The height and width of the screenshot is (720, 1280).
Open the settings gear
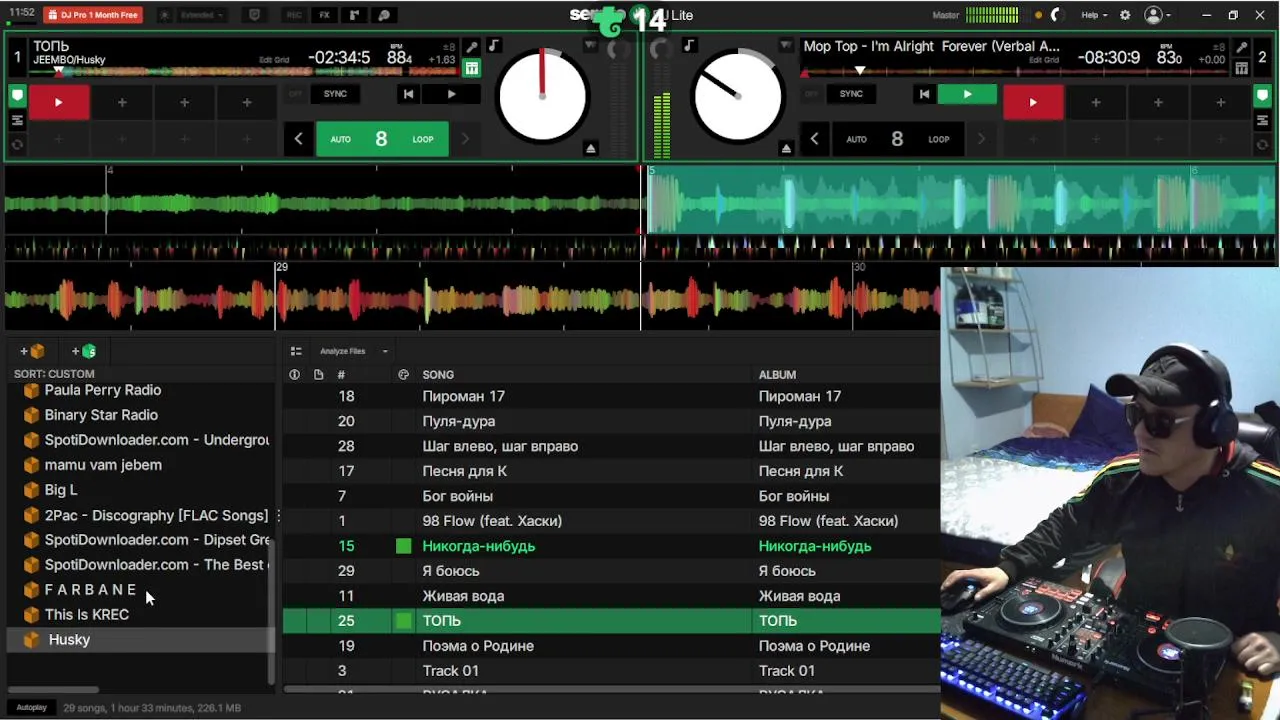1125,15
